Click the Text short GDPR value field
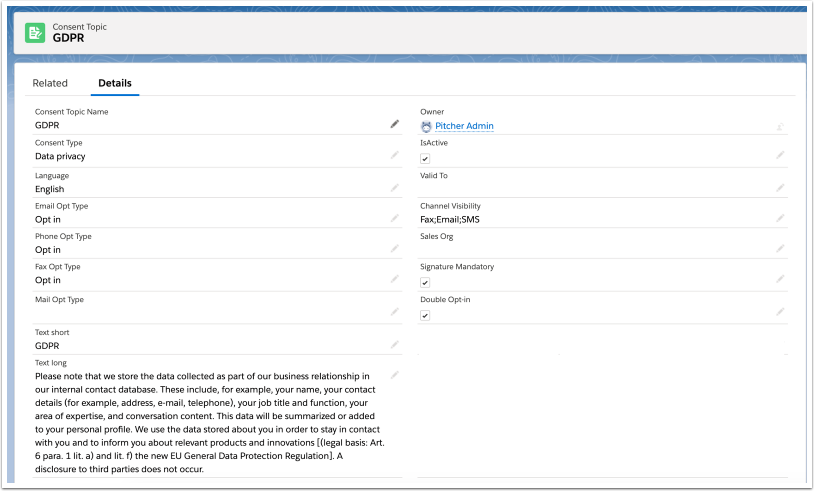The width and height of the screenshot is (814, 491). 48,345
